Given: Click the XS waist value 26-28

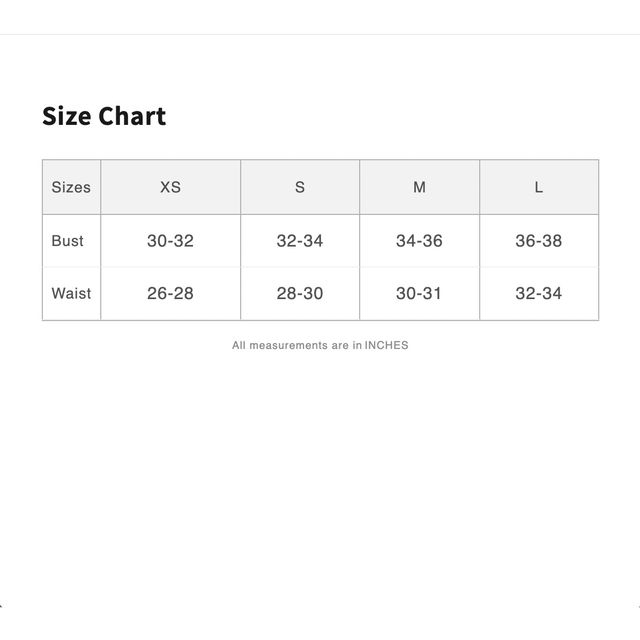Looking at the screenshot, I should click(171, 293).
